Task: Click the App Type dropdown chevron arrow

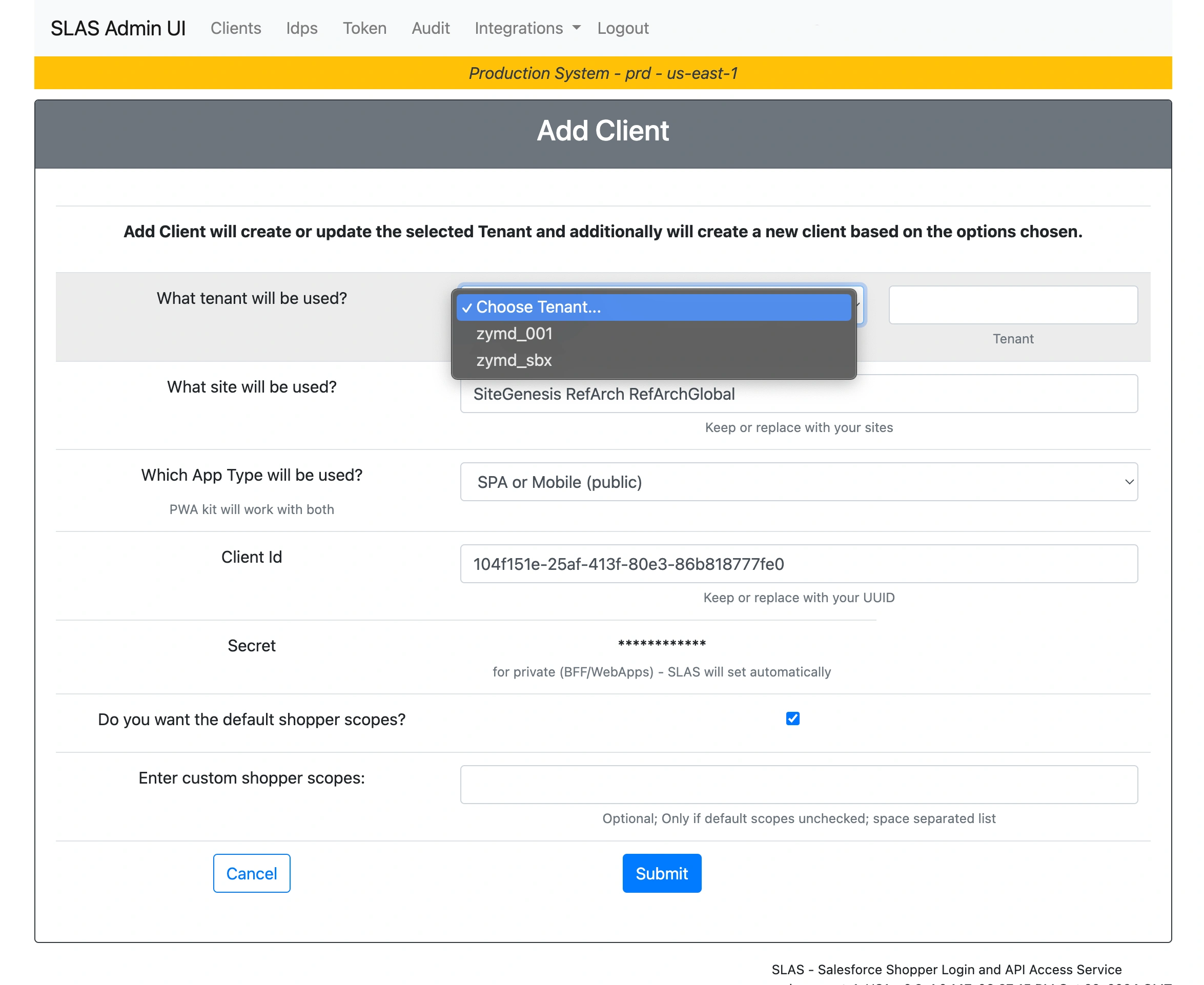Action: point(1129,482)
